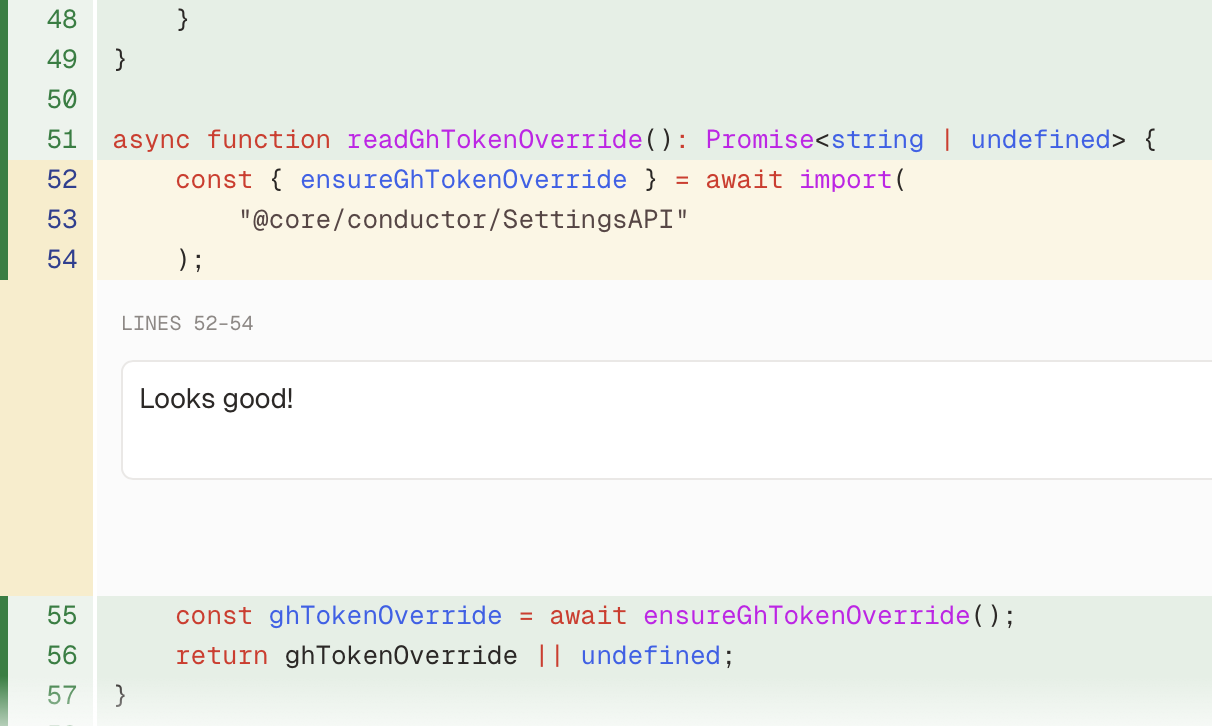Click line number 57 in the gutter
1212x726 pixels.
(x=62, y=694)
